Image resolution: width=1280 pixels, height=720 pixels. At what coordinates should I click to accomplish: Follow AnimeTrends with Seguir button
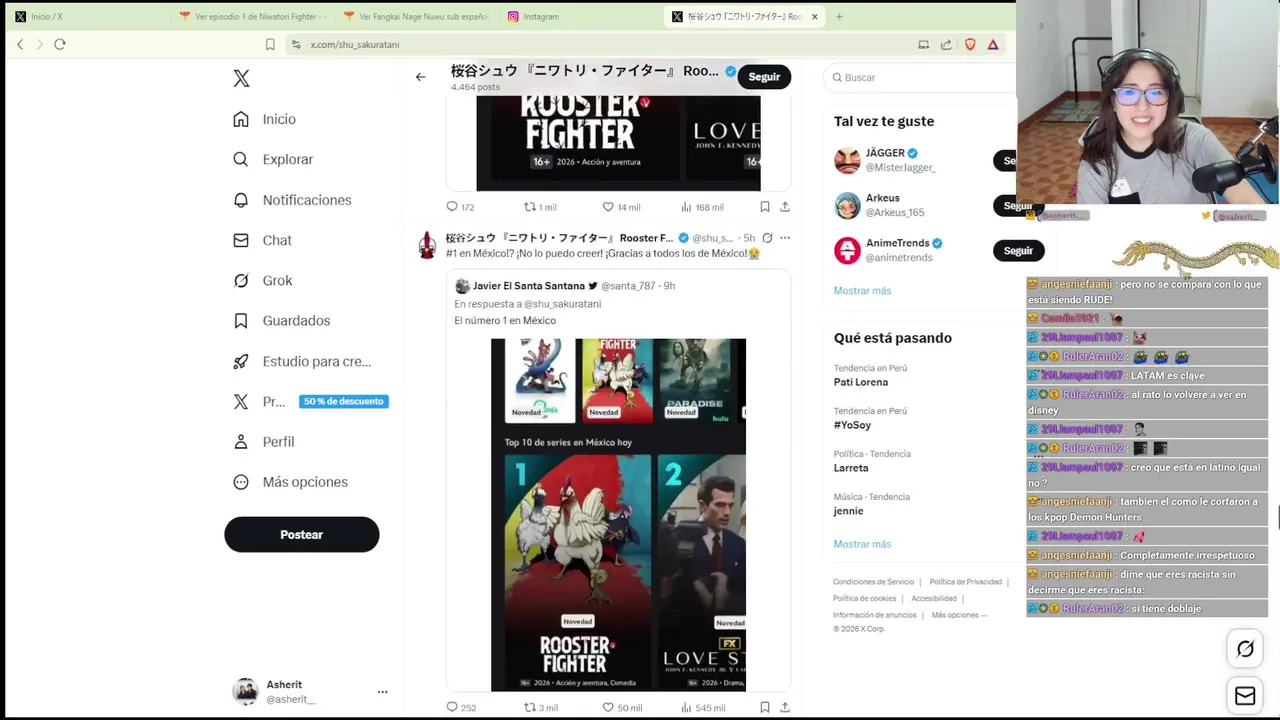[1018, 251]
